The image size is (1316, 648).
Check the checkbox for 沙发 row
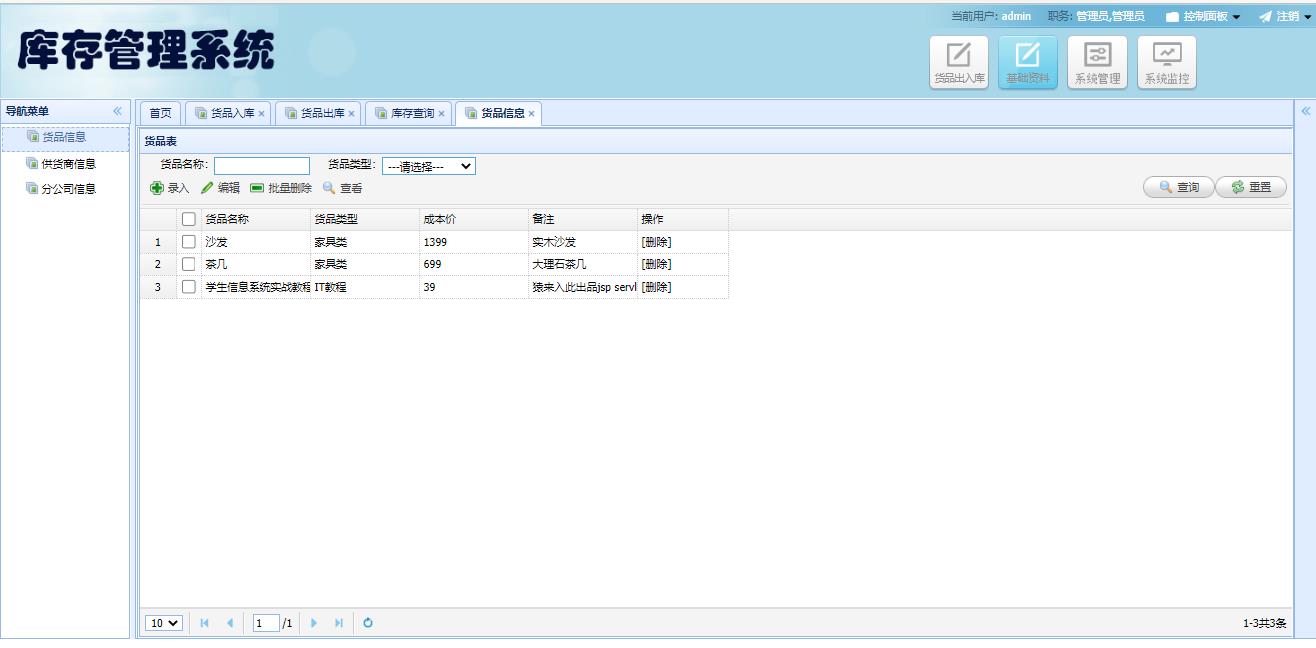(x=188, y=242)
